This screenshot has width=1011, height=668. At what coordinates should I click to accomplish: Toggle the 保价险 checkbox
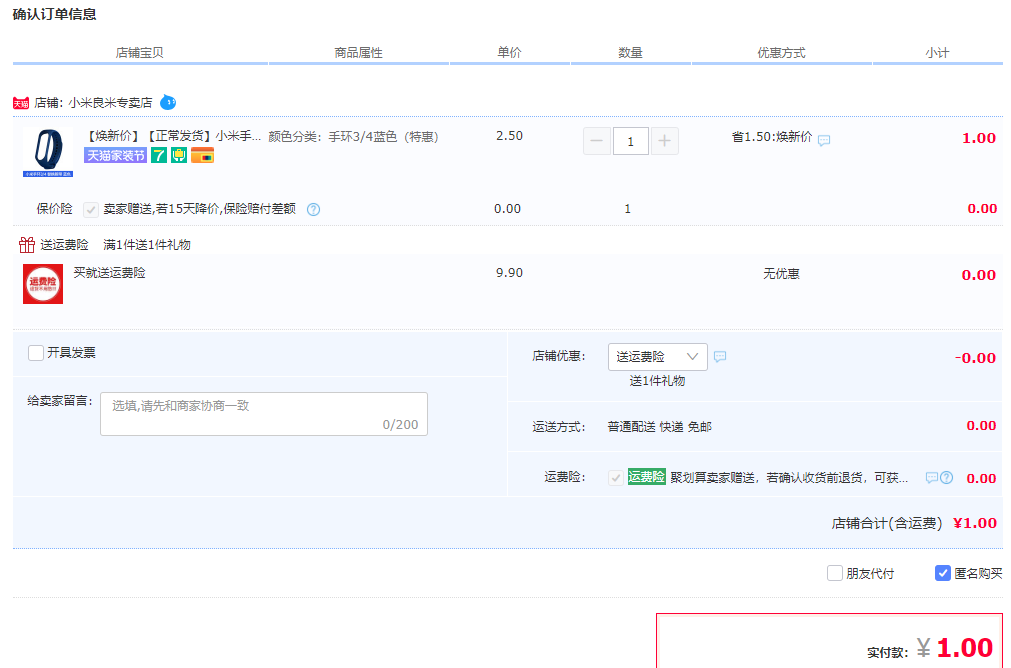[91, 210]
